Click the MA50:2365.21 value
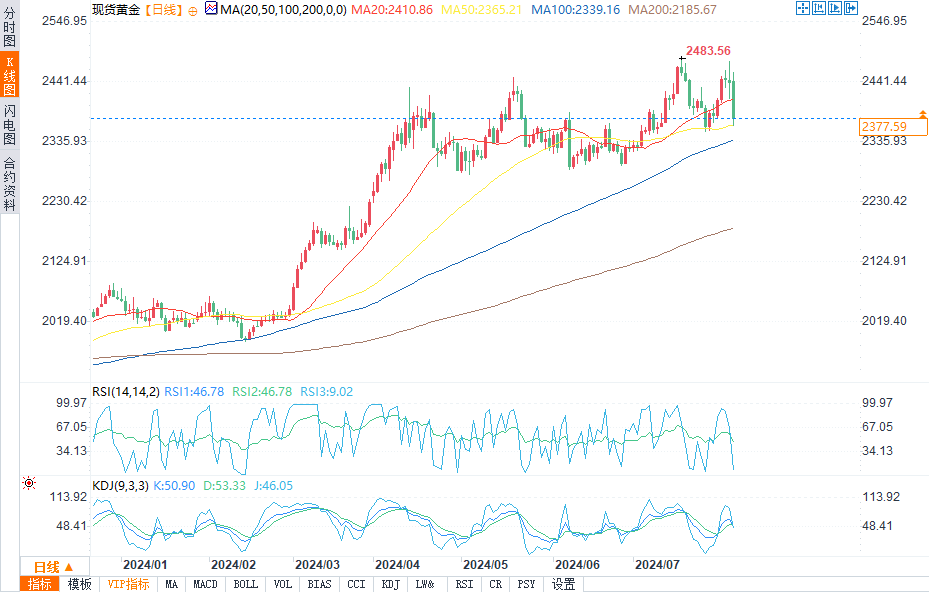This screenshot has width=929, height=592. click(x=482, y=10)
